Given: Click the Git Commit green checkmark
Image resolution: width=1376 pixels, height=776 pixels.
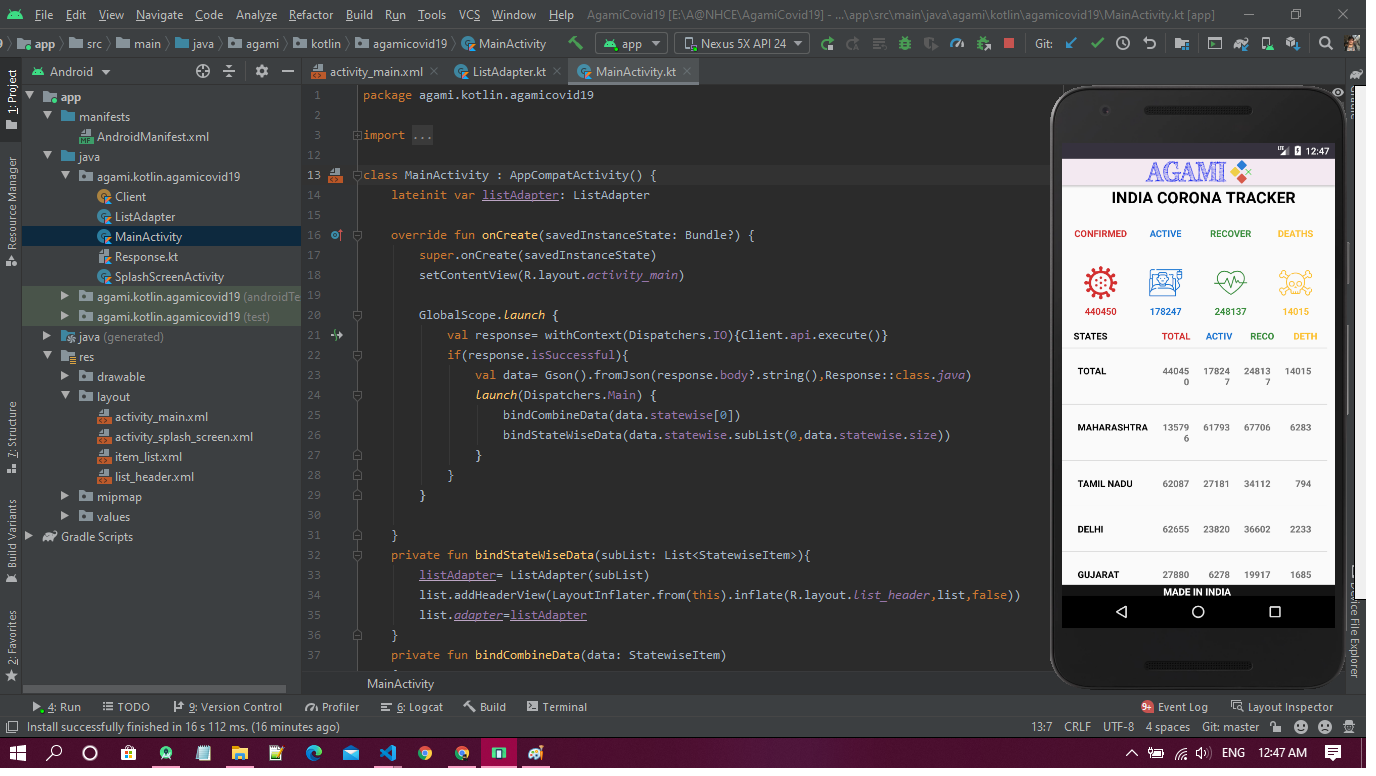Looking at the screenshot, I should (1097, 44).
